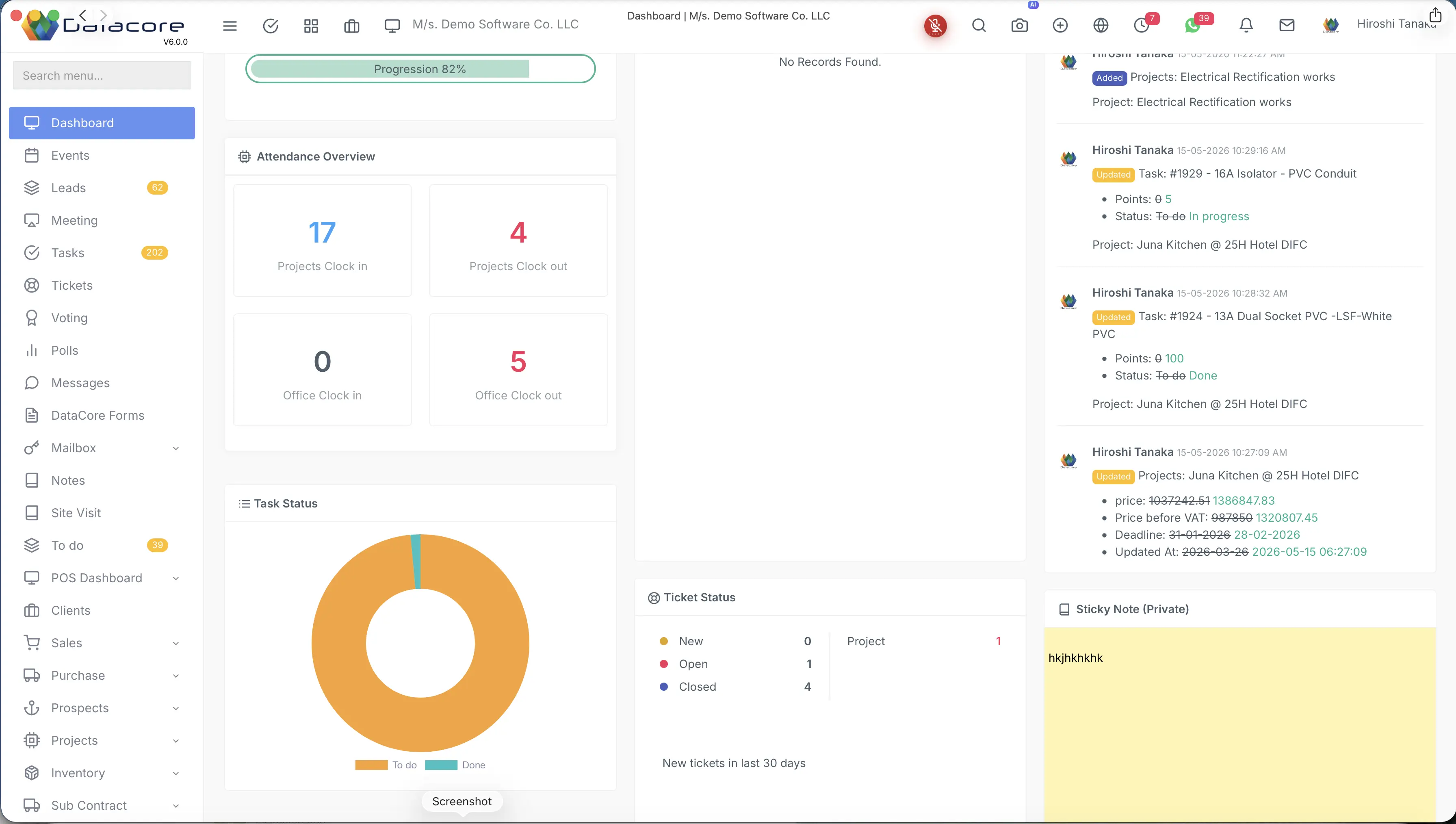Open Task #1929 16A Isolator activity entry
The height and width of the screenshot is (824, 1456).
(x=1247, y=174)
